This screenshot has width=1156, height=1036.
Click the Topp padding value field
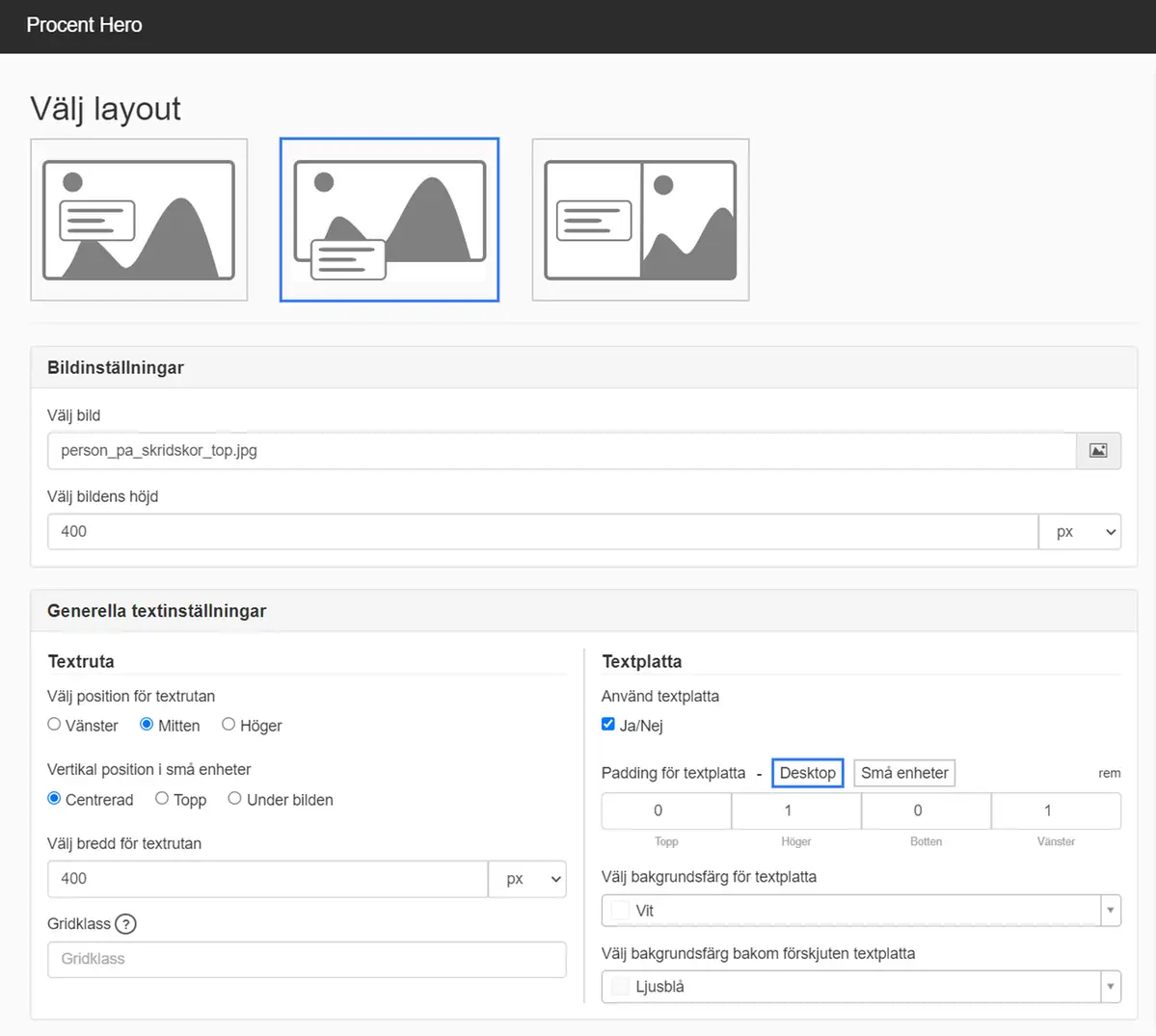point(666,810)
